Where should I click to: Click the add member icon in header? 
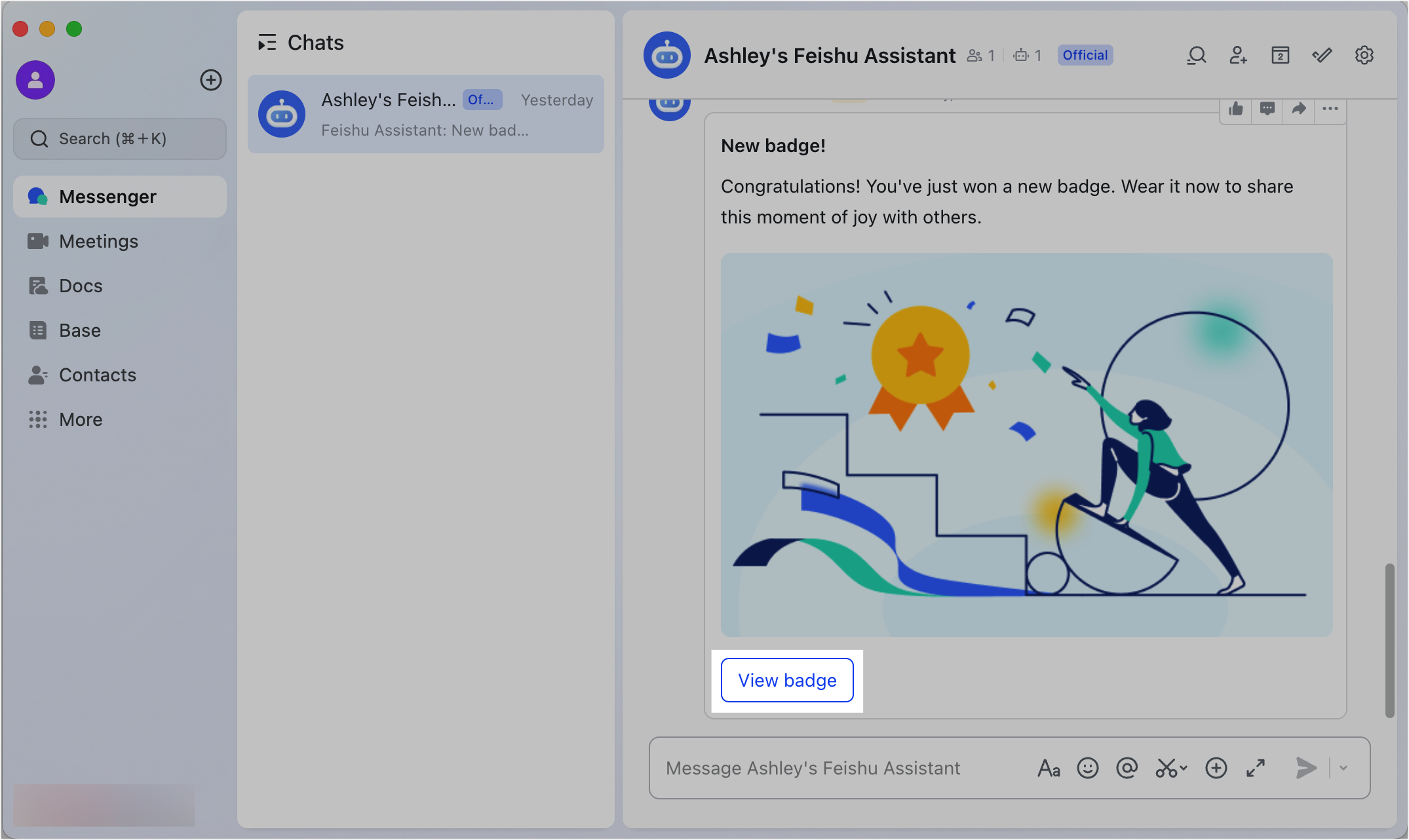pos(1238,56)
